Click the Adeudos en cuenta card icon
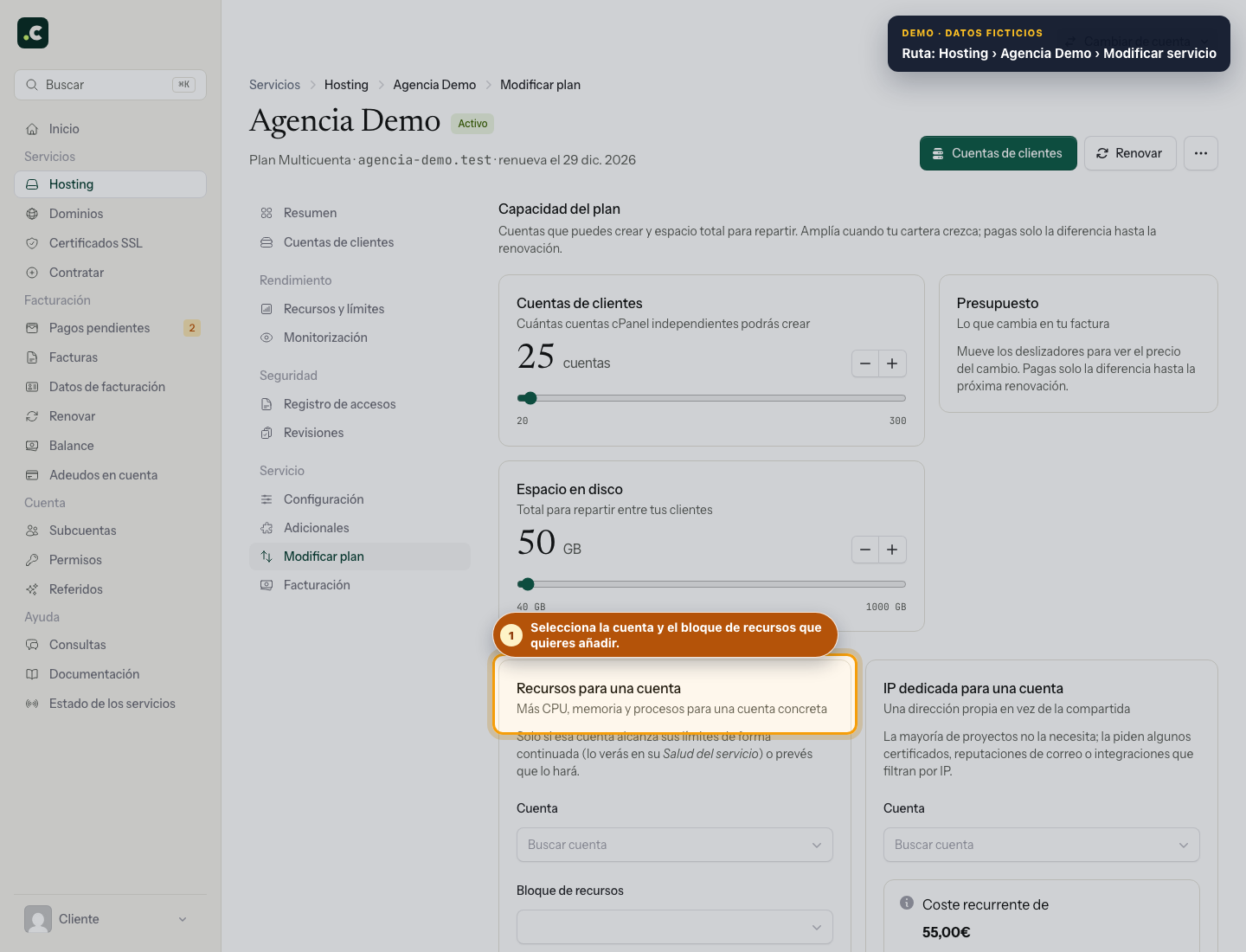 32,475
